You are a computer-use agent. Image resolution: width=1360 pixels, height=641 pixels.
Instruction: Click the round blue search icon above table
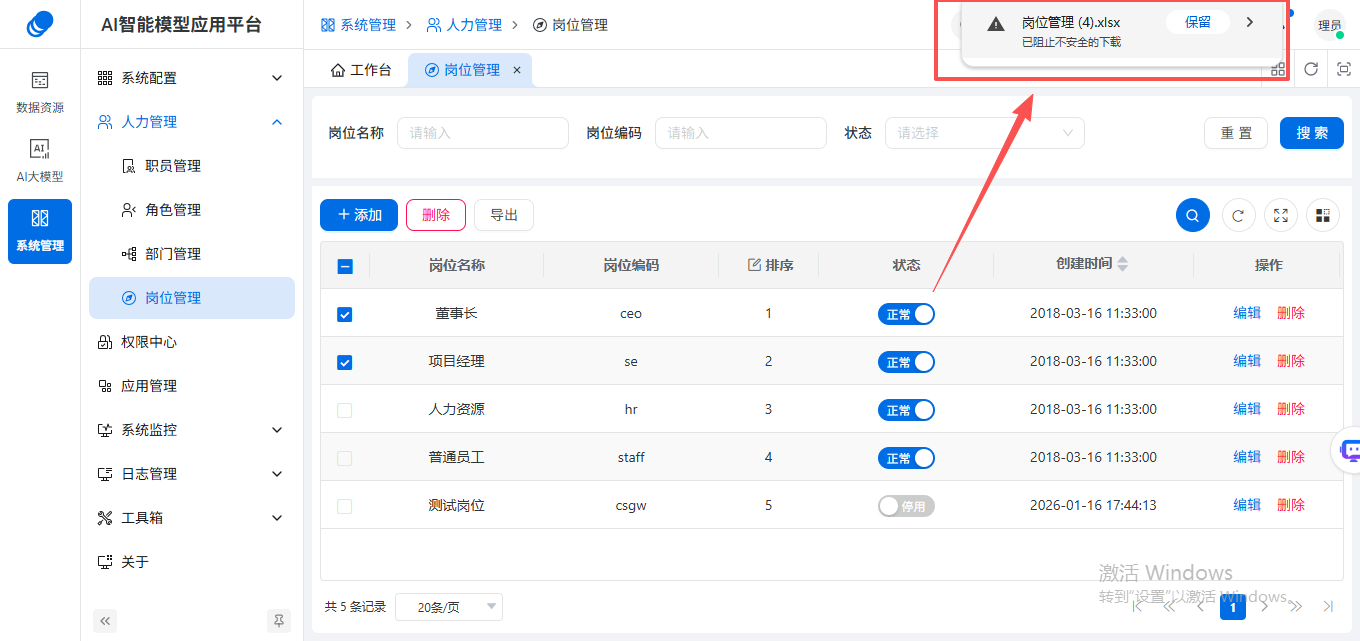coord(1193,215)
